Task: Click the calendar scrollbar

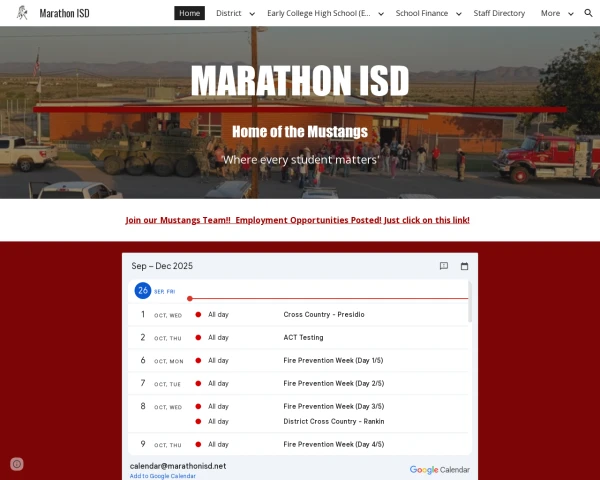Action: pyautogui.click(x=470, y=302)
